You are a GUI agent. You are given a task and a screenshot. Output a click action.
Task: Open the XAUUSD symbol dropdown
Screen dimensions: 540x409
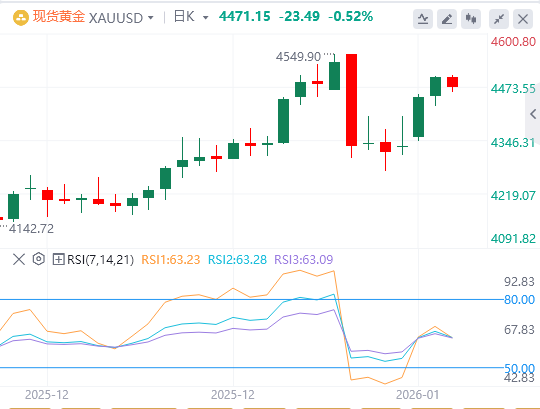point(150,18)
